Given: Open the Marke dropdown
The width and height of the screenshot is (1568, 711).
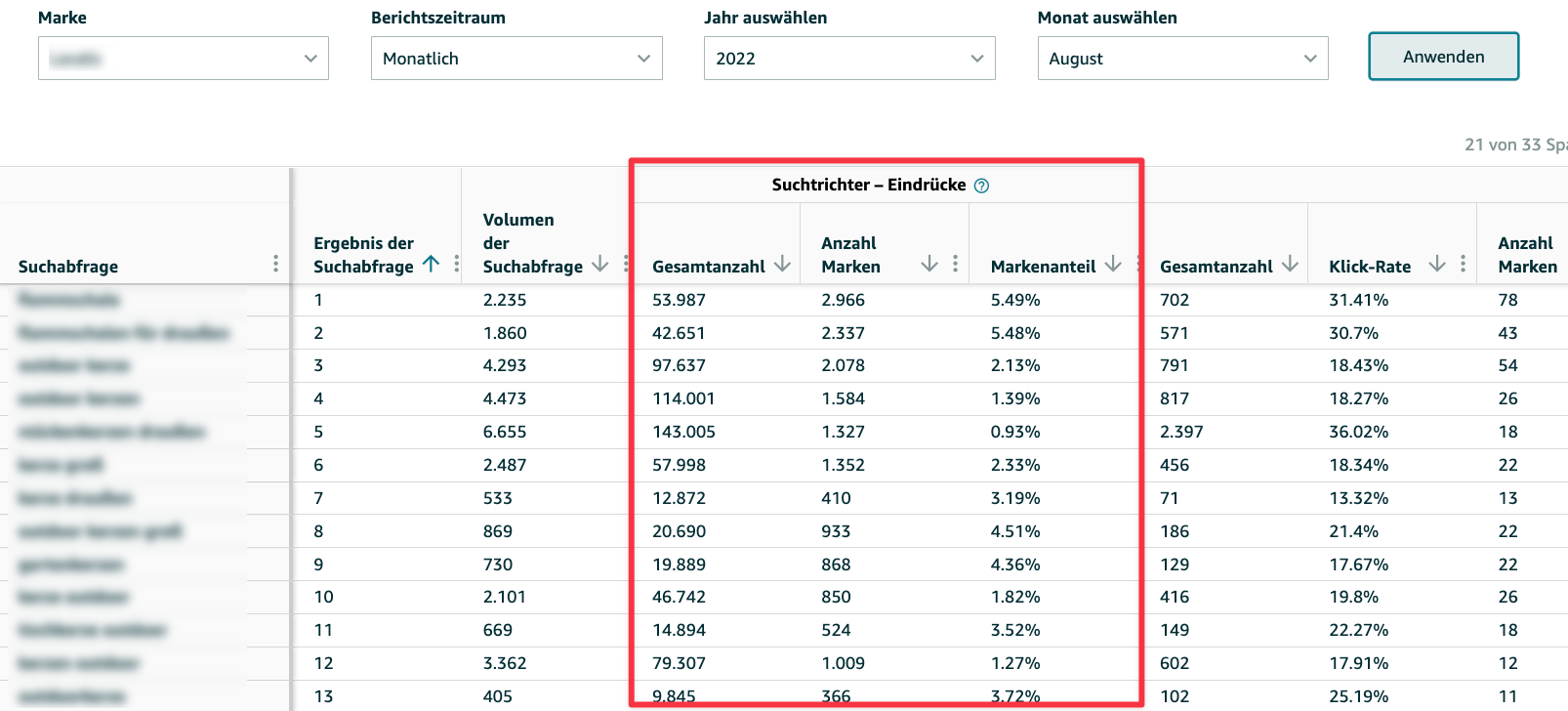Looking at the screenshot, I should pos(184,59).
